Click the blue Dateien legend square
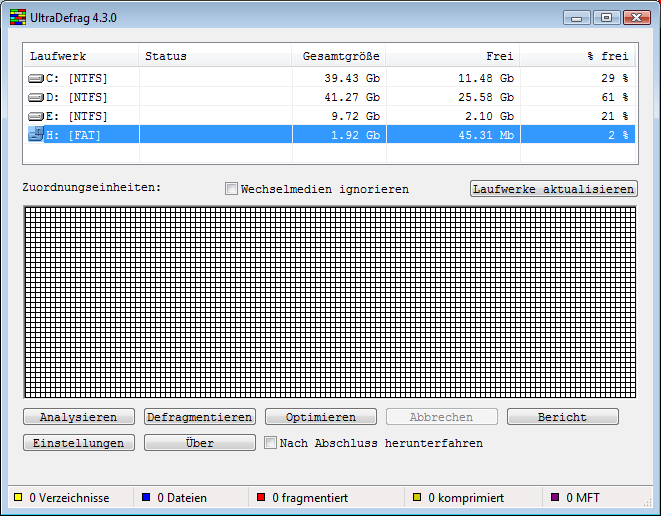Screen dimensions: 661x516 click(x=146, y=497)
